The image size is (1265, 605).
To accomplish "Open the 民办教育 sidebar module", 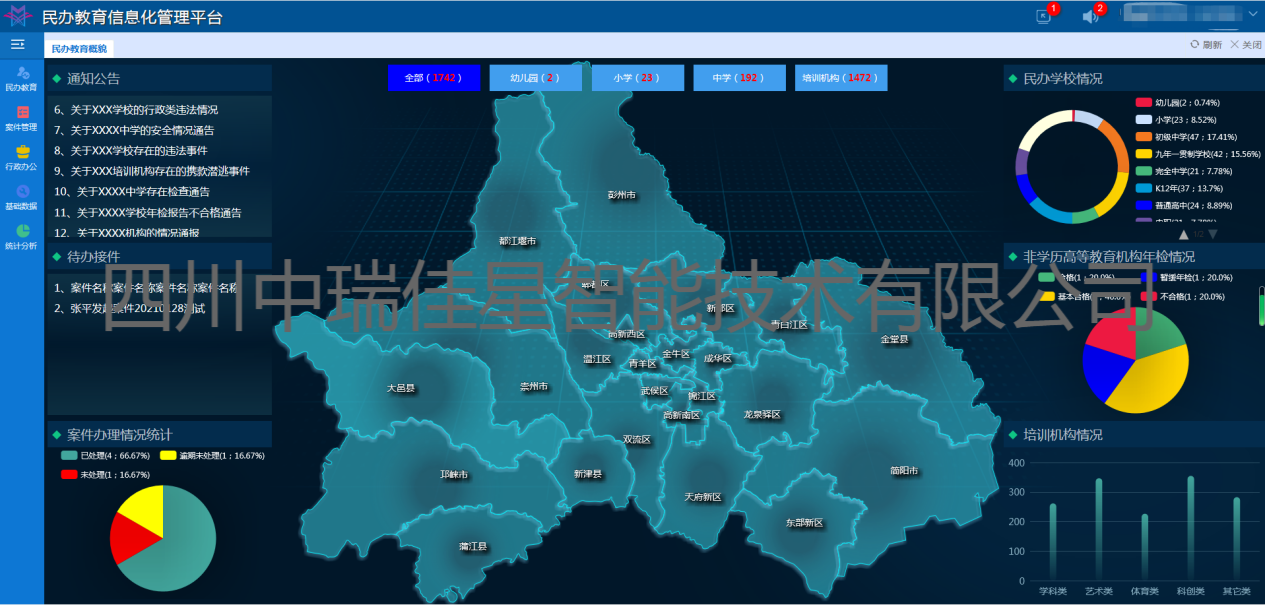I will [21, 77].
